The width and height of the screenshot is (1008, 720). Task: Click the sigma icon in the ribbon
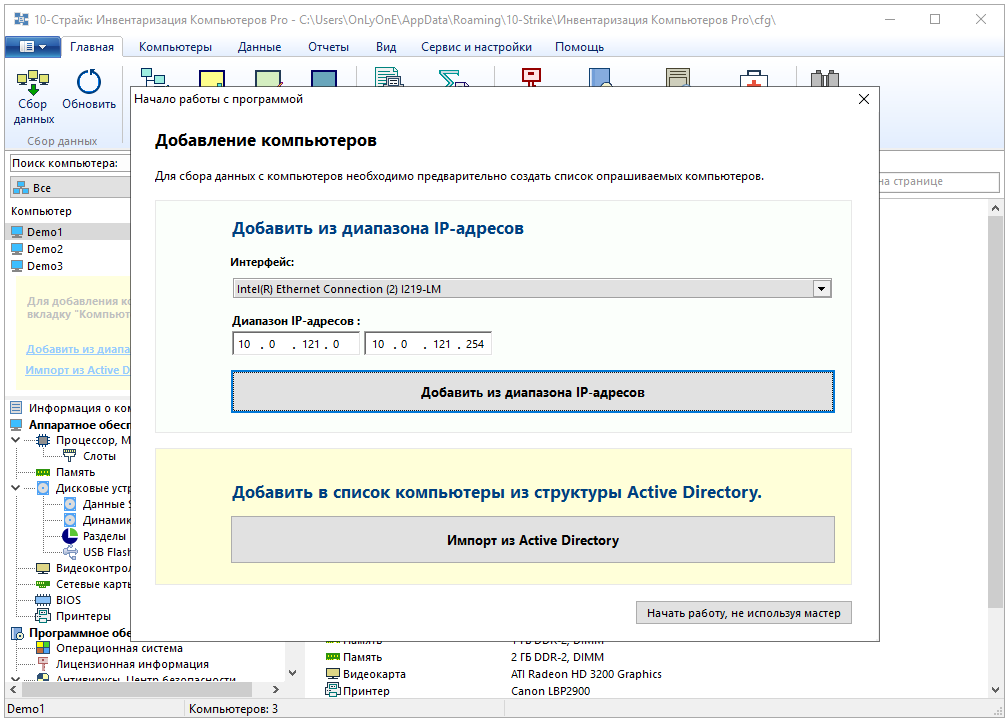[453, 78]
